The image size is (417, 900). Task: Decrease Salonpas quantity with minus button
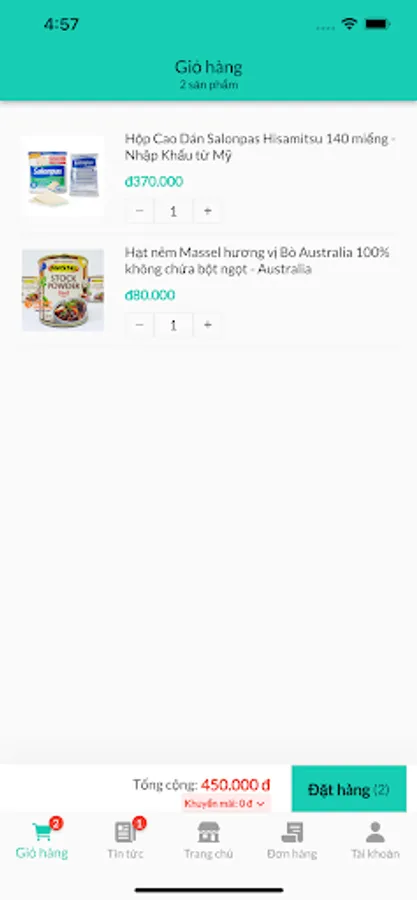point(139,211)
